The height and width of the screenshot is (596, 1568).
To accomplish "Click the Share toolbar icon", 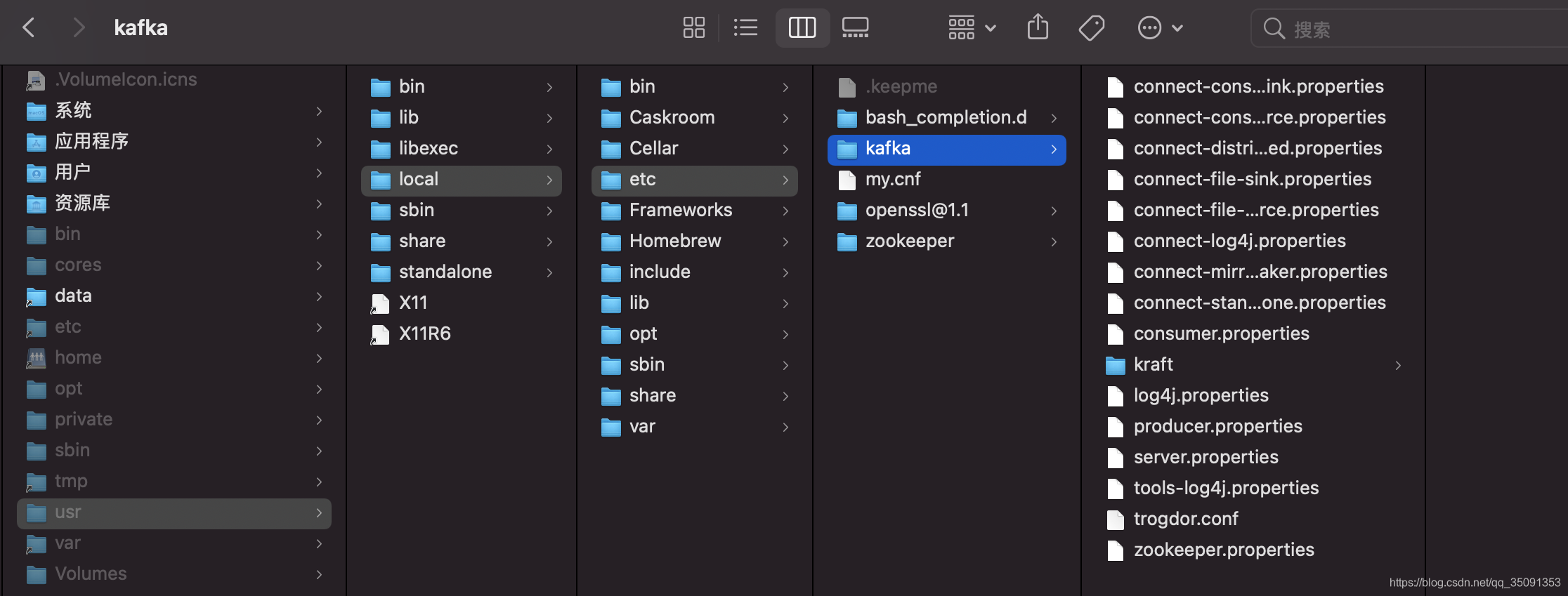I will (x=1038, y=28).
